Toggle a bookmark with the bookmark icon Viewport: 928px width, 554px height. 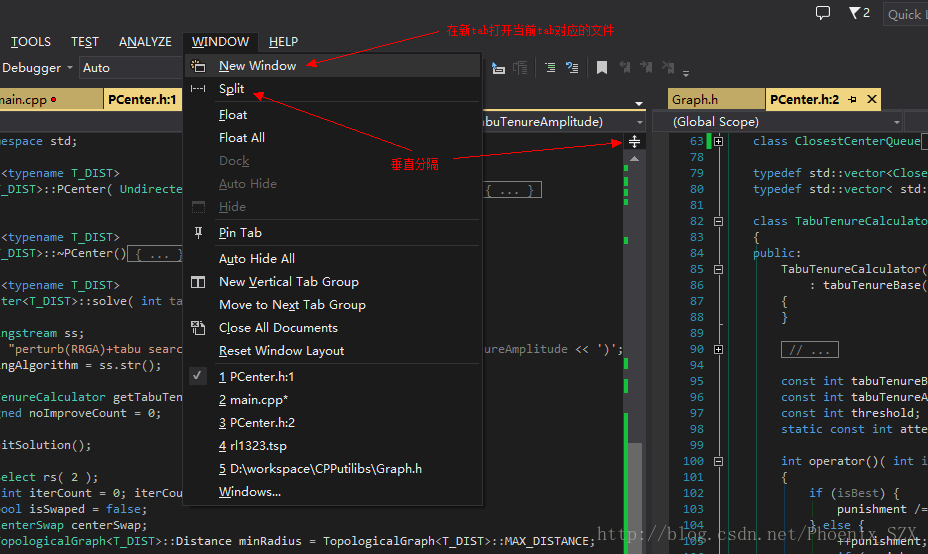602,67
